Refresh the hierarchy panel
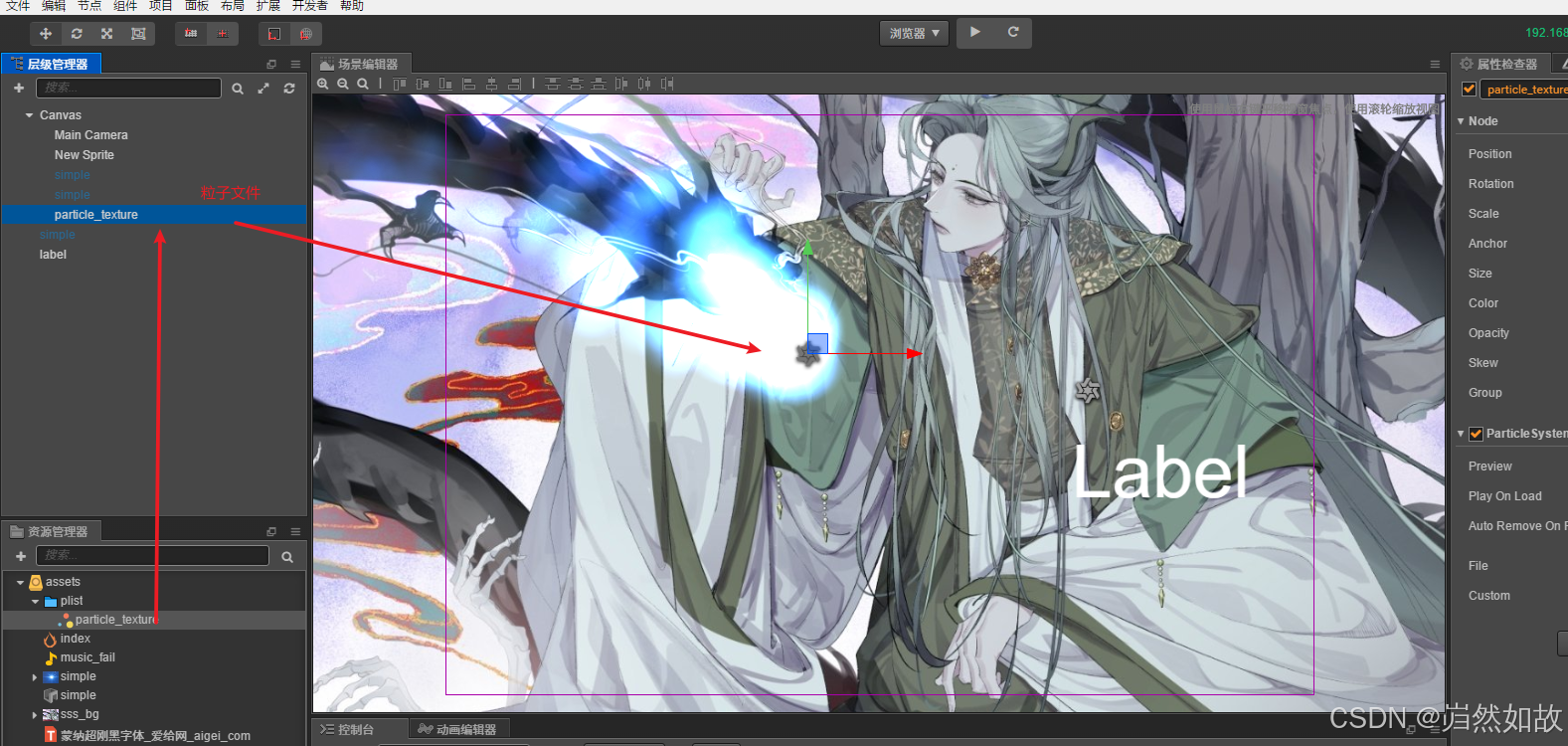The height and width of the screenshot is (746, 1568). point(289,89)
